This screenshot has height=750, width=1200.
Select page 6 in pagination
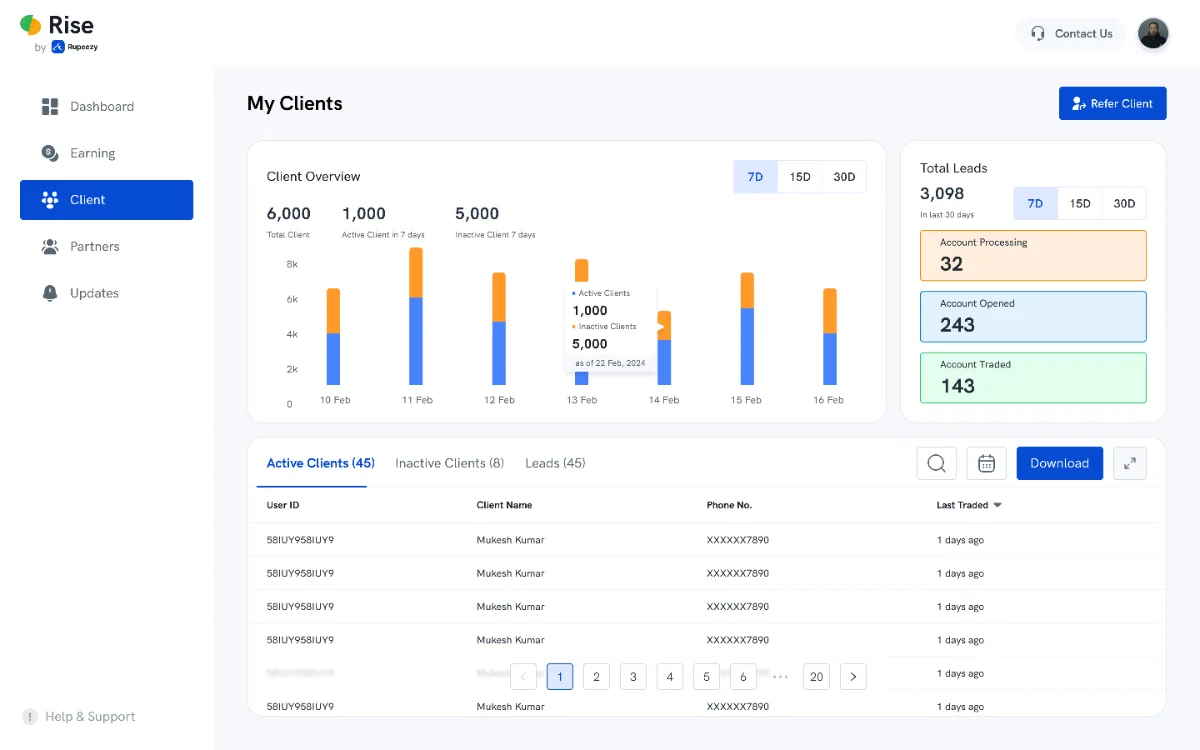coord(743,677)
